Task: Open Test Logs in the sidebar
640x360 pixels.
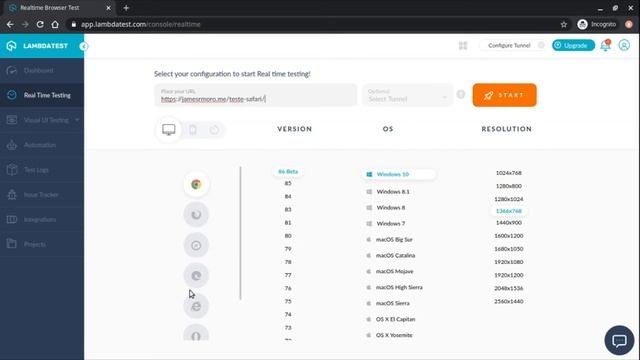Action: [x=42, y=170]
